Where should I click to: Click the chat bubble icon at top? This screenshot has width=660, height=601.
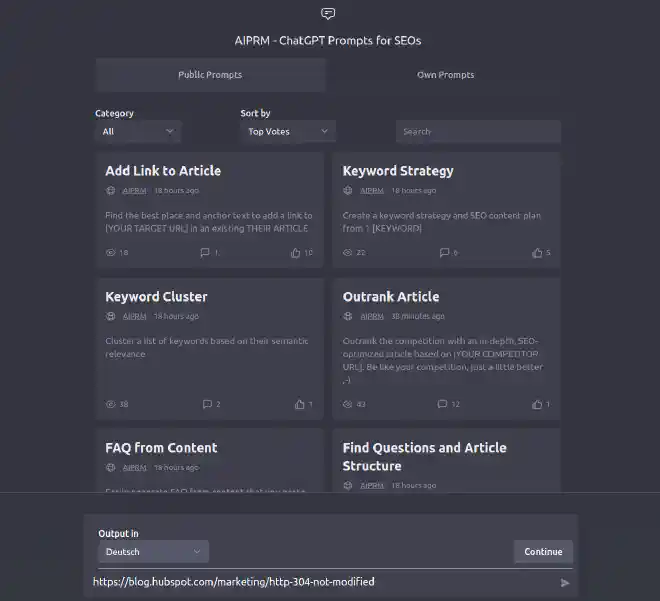coord(328,14)
